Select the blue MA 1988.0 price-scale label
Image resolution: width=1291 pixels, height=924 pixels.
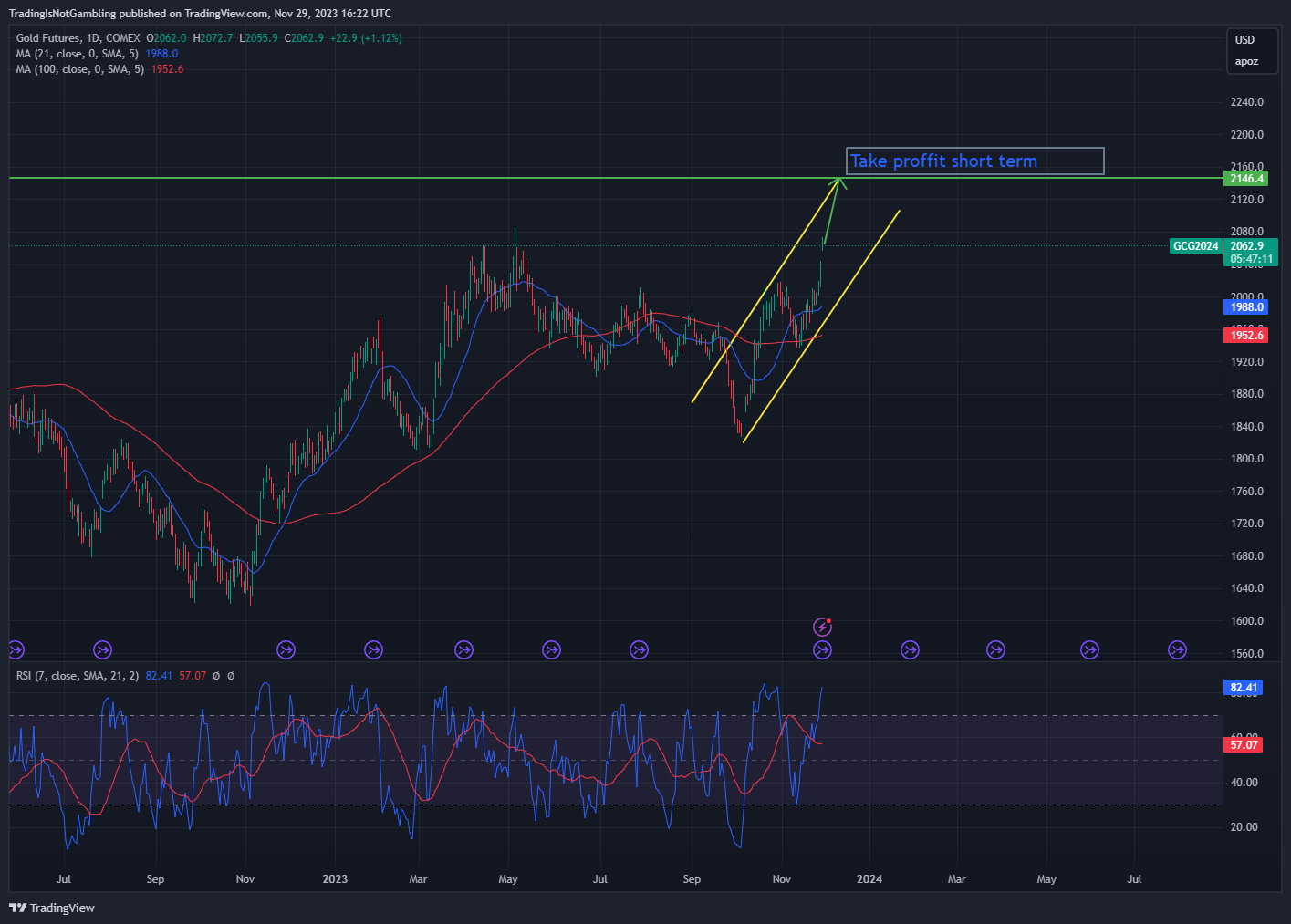1245,307
